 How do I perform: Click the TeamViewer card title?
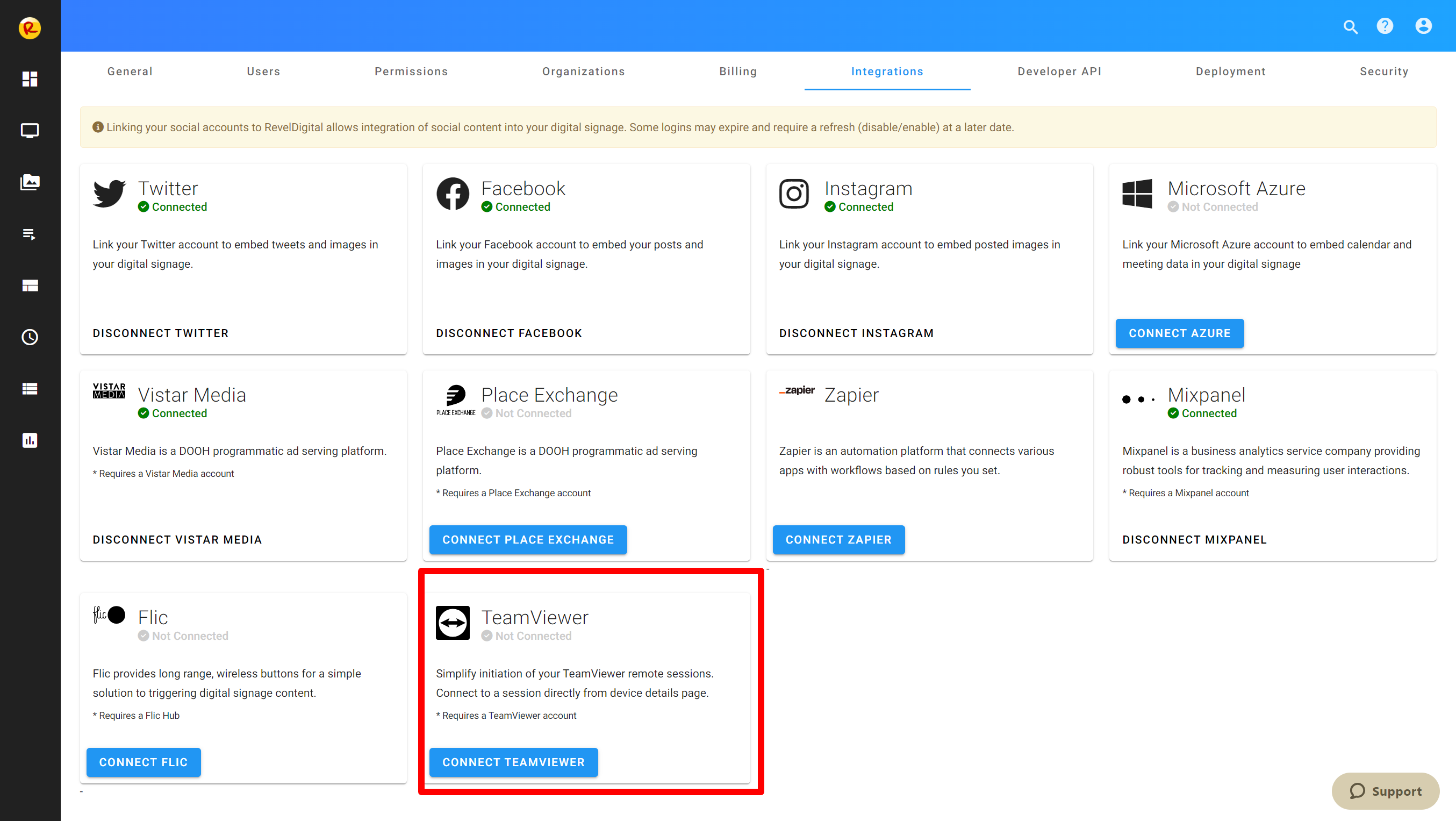[534, 617]
